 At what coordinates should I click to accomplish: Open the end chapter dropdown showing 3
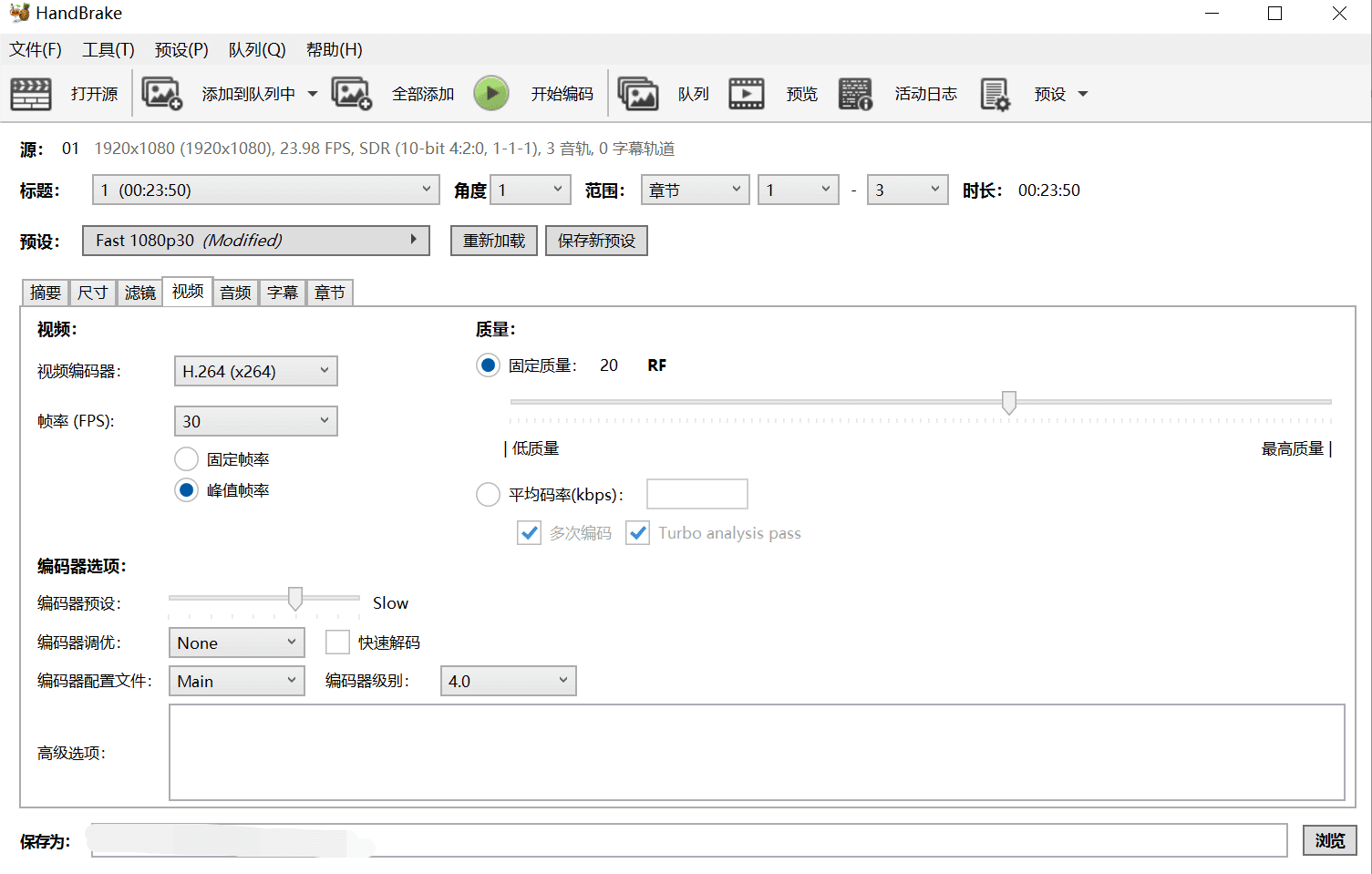[908, 190]
